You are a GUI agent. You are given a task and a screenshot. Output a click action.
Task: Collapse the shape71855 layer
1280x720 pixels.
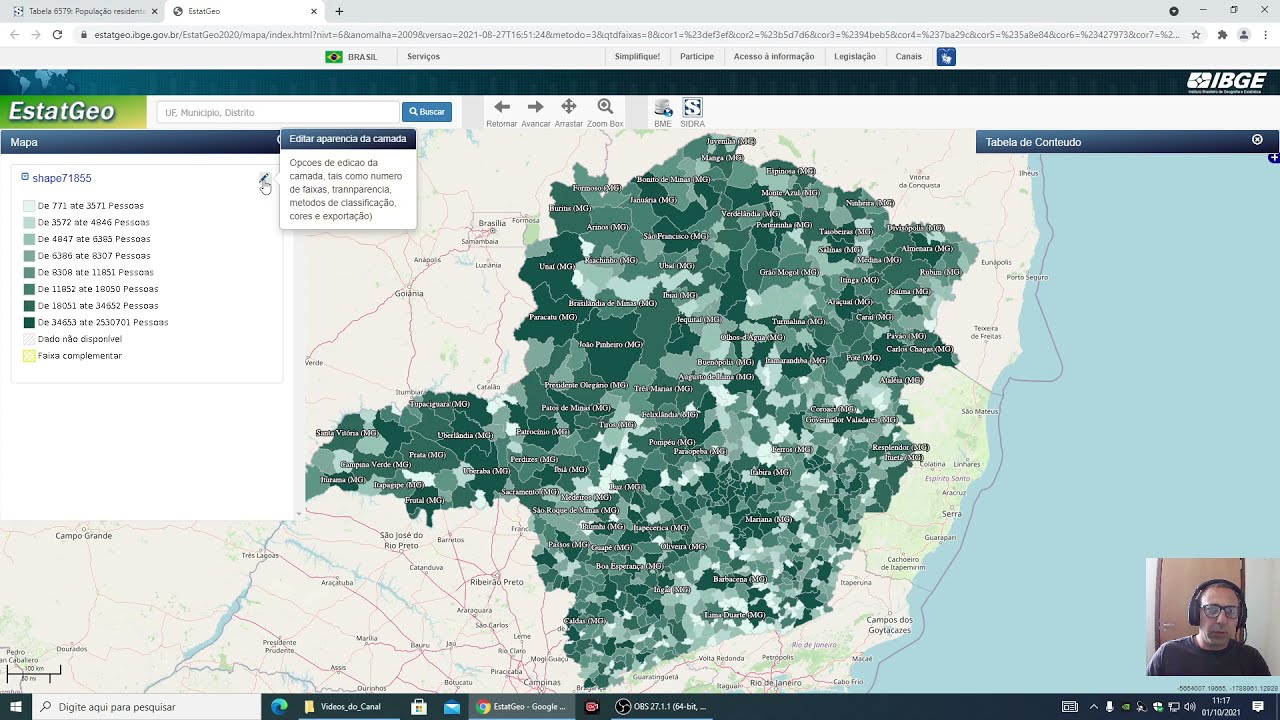[25, 177]
